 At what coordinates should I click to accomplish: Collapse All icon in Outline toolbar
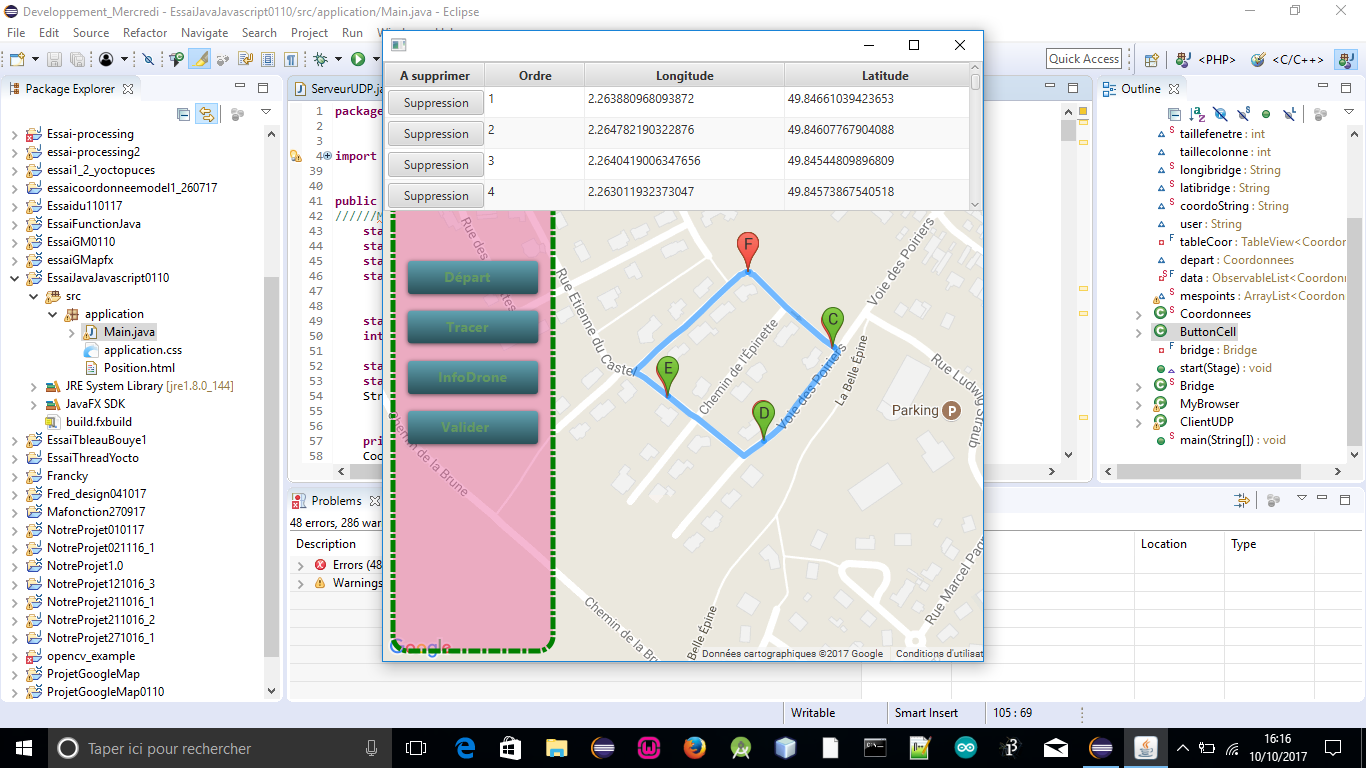click(1174, 114)
